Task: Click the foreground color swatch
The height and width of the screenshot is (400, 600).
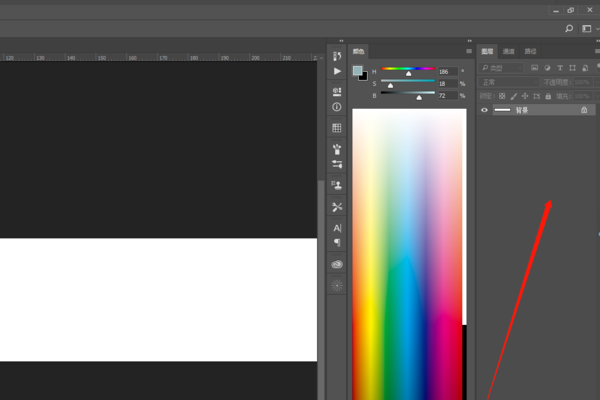Action: click(x=357, y=70)
